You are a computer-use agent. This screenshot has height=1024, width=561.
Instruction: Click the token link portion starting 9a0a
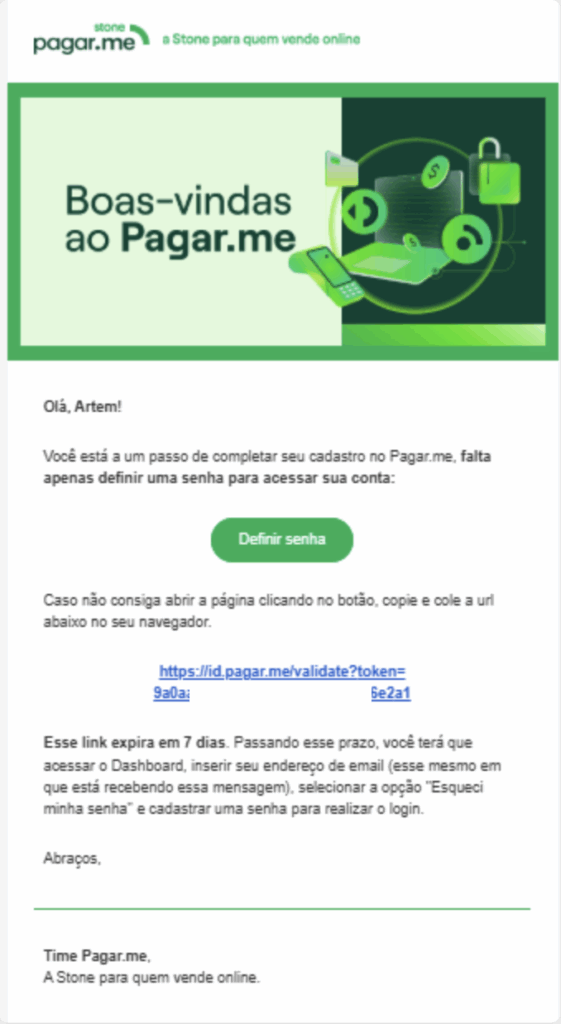point(171,694)
